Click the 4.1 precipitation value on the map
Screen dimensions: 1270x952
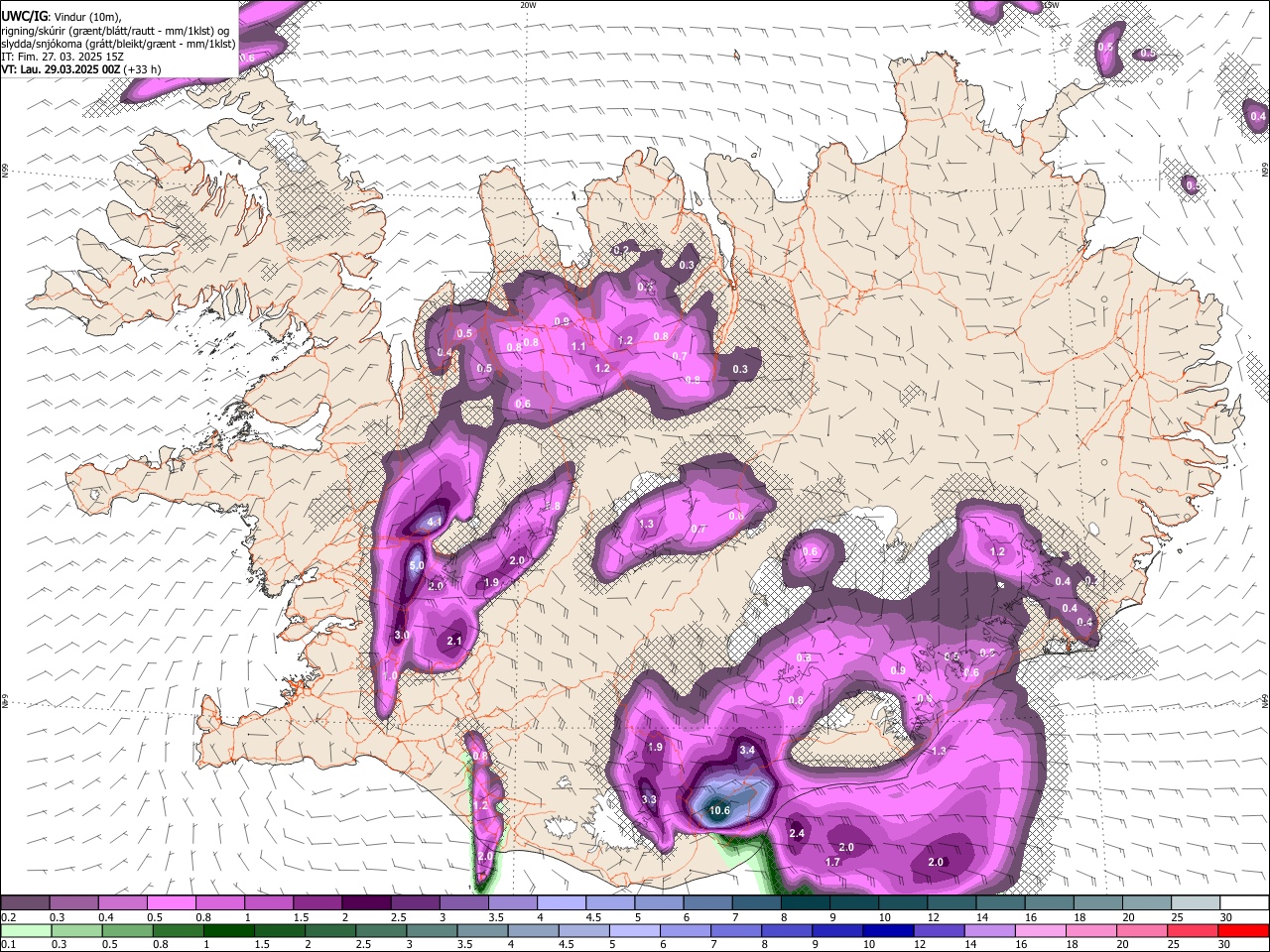435,522
